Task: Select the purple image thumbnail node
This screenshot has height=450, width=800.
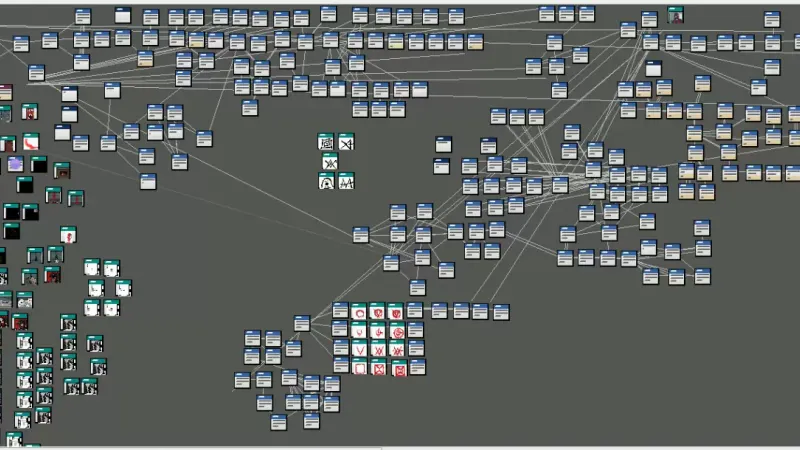Action: 16,164
